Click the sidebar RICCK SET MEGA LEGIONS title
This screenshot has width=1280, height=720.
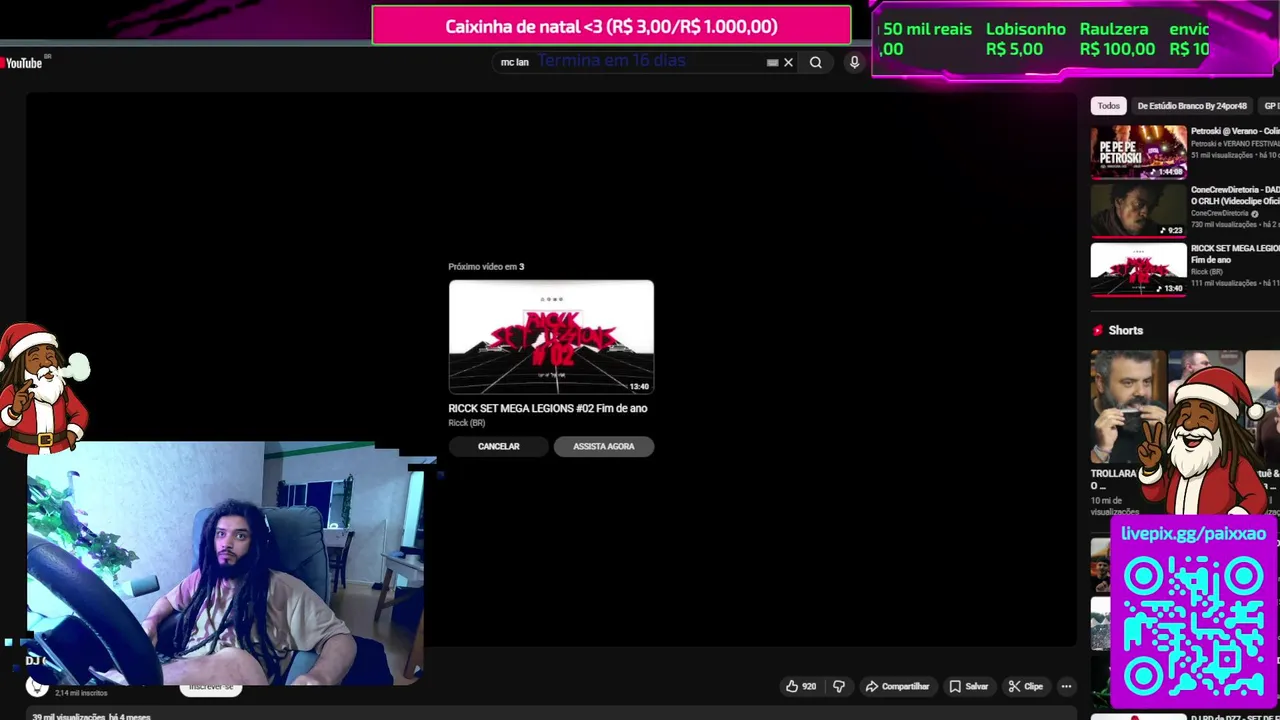1235,254
